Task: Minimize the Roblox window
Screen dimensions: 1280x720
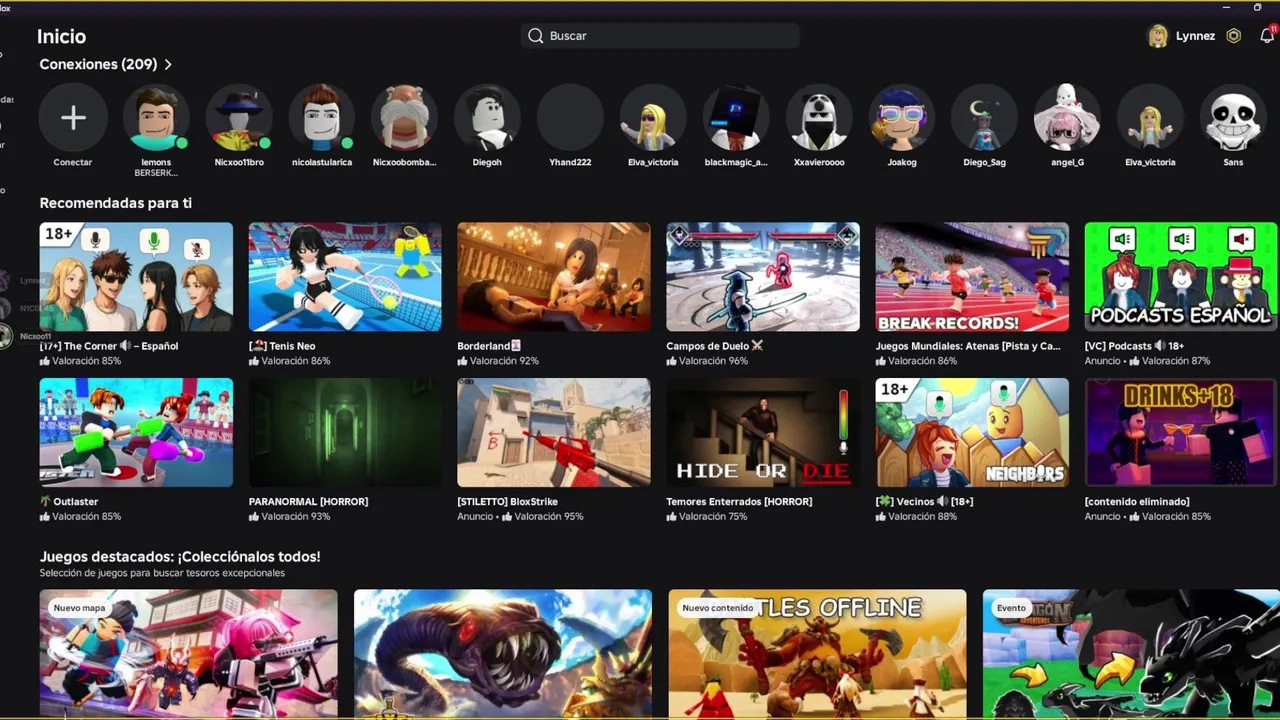Action: 1226,8
